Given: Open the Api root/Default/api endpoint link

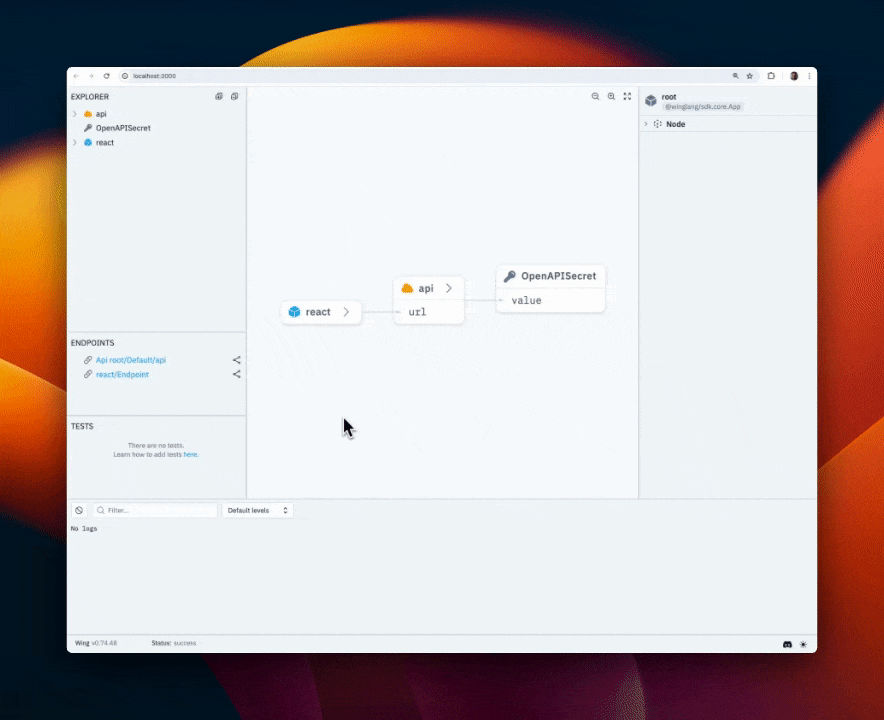Looking at the screenshot, I should [131, 360].
